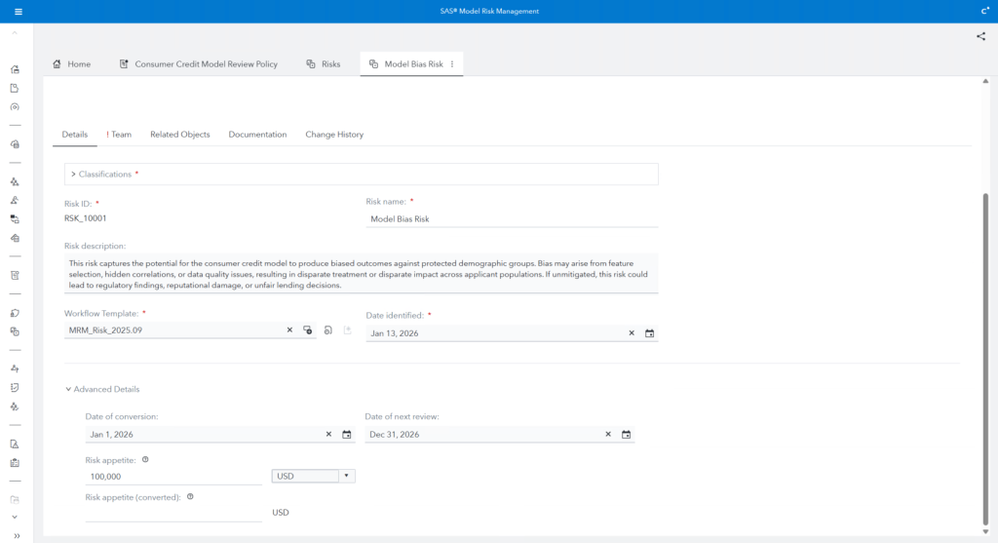998x543 pixels.
Task: Click the page-with-triangle sidebar icon
Action: pyautogui.click(x=15, y=444)
